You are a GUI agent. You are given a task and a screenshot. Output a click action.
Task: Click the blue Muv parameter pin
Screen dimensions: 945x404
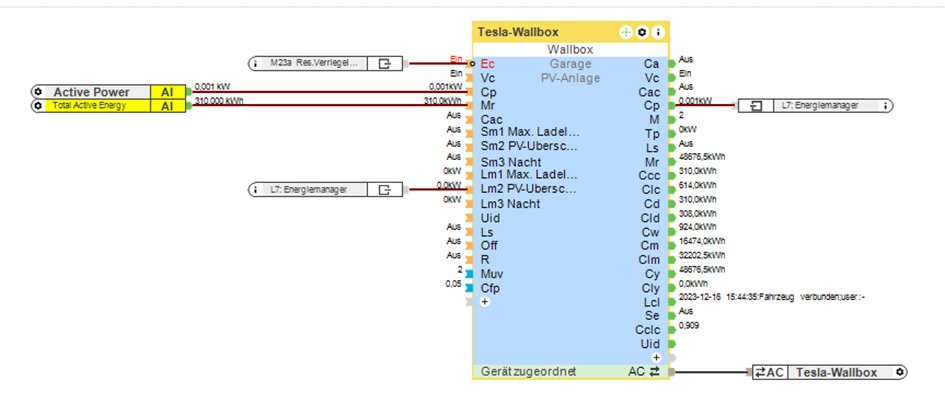(x=469, y=274)
